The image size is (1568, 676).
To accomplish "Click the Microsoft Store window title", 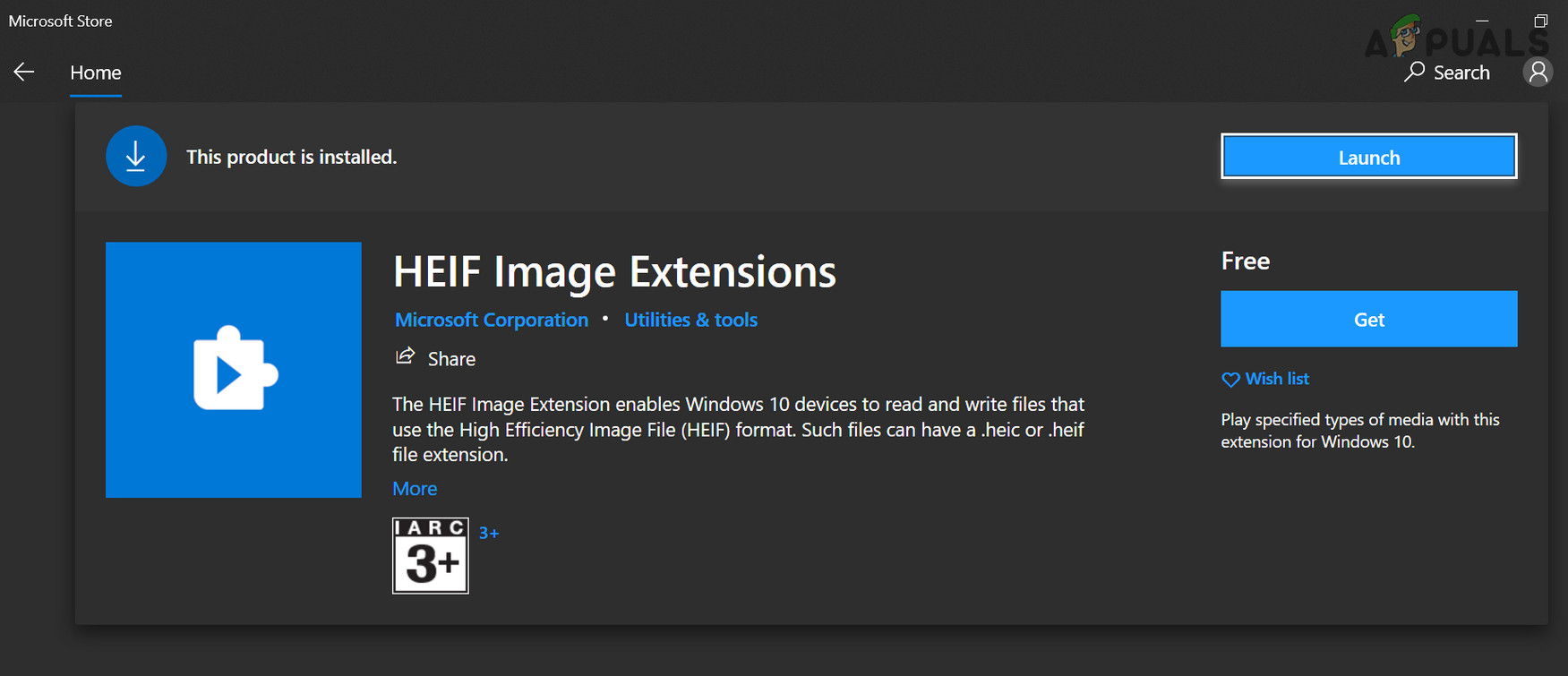I will point(61,21).
